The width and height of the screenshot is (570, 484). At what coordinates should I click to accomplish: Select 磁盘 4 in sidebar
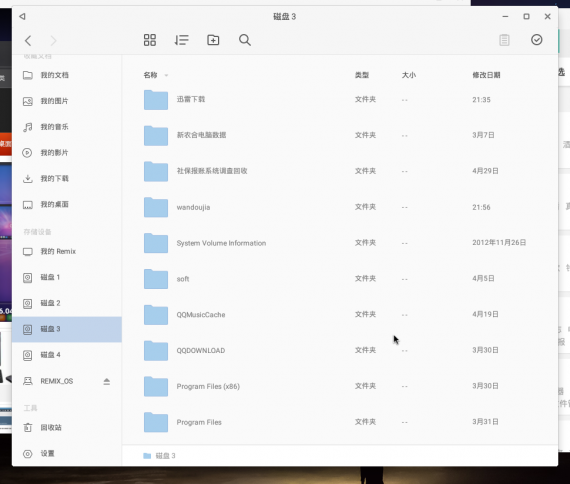pyautogui.click(x=67, y=355)
